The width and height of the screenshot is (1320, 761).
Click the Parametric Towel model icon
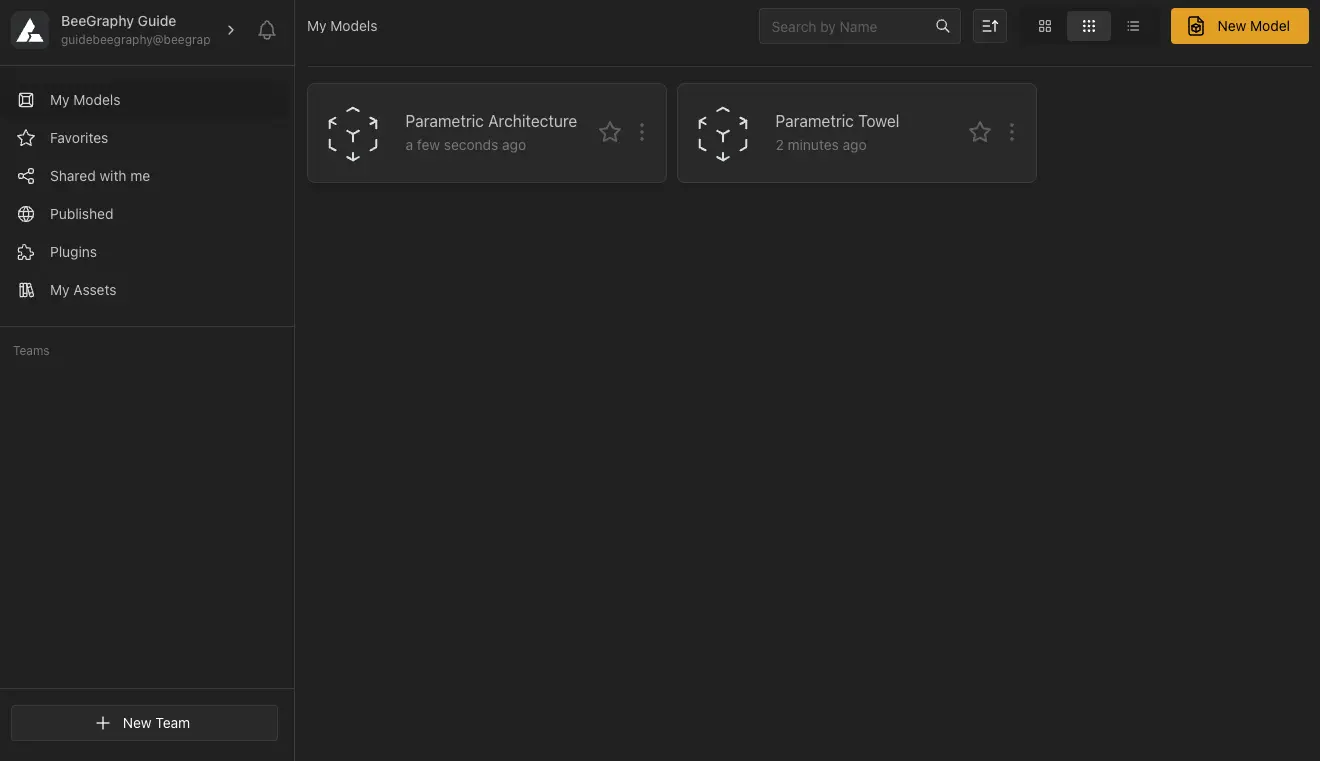tap(723, 133)
